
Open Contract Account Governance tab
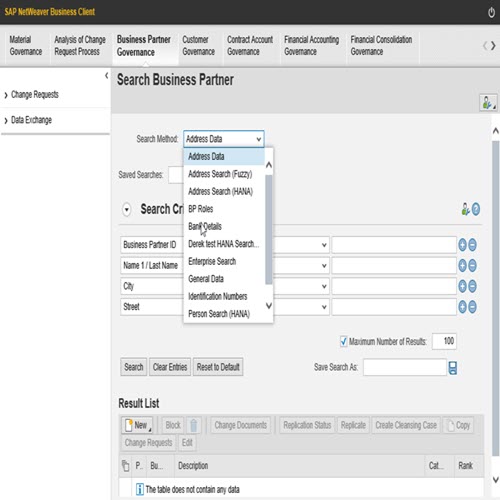click(250, 46)
